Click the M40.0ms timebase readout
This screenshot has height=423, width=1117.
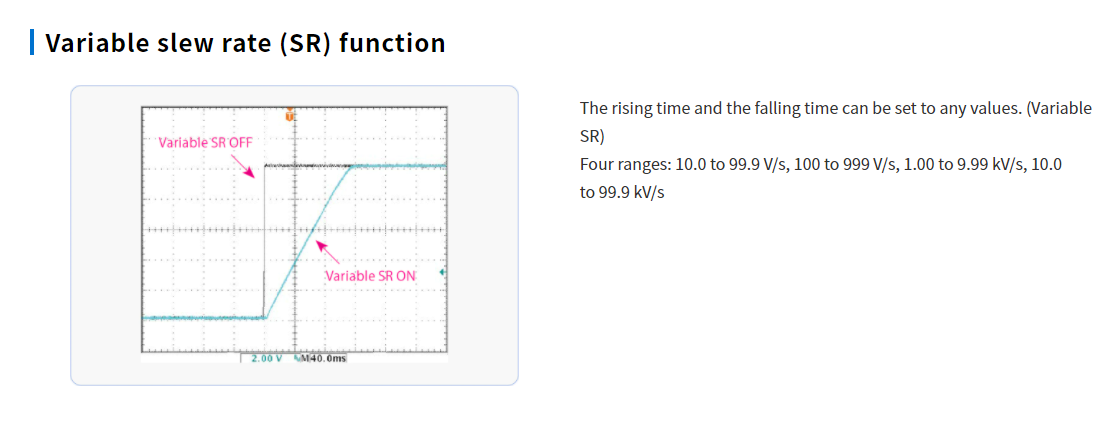pos(324,357)
